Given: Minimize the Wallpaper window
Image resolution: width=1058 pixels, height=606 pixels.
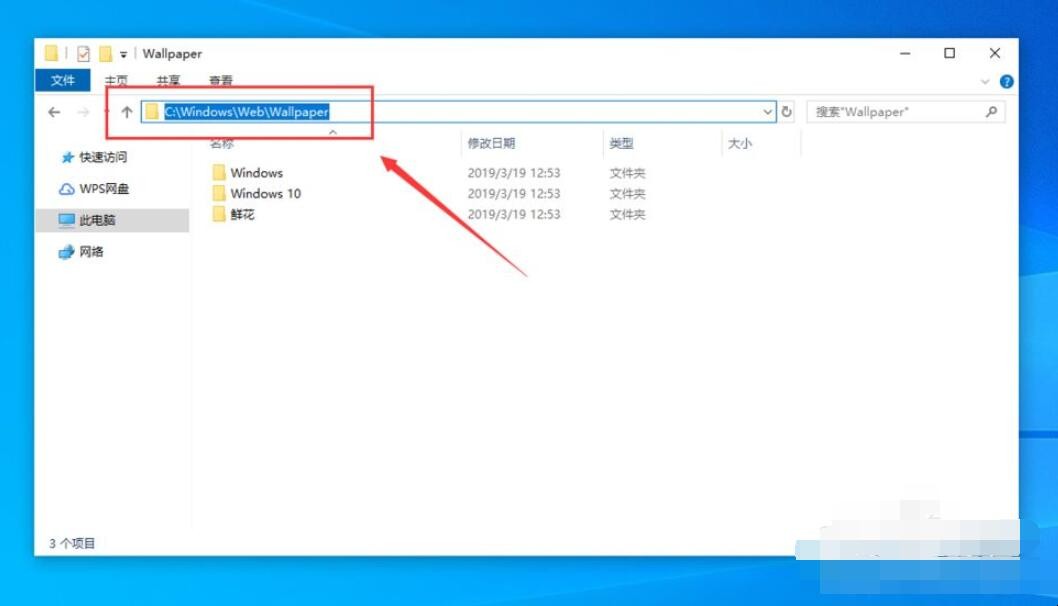Looking at the screenshot, I should (905, 53).
